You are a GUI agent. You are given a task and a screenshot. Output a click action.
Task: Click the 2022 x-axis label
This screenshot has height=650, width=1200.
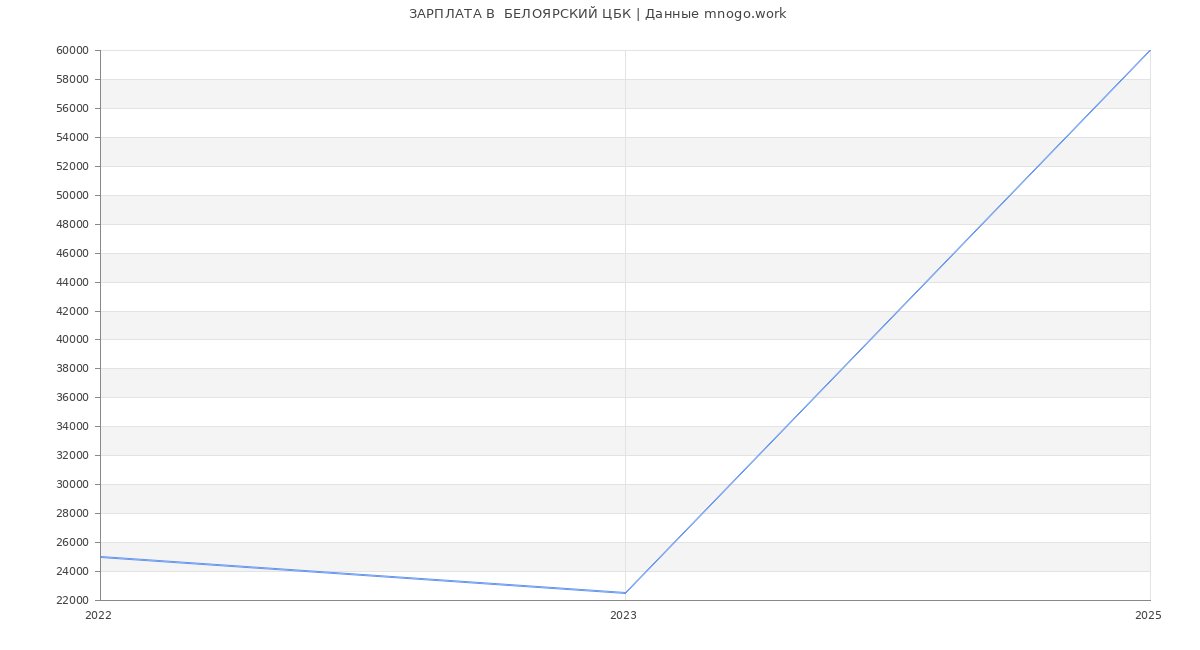pos(99,616)
